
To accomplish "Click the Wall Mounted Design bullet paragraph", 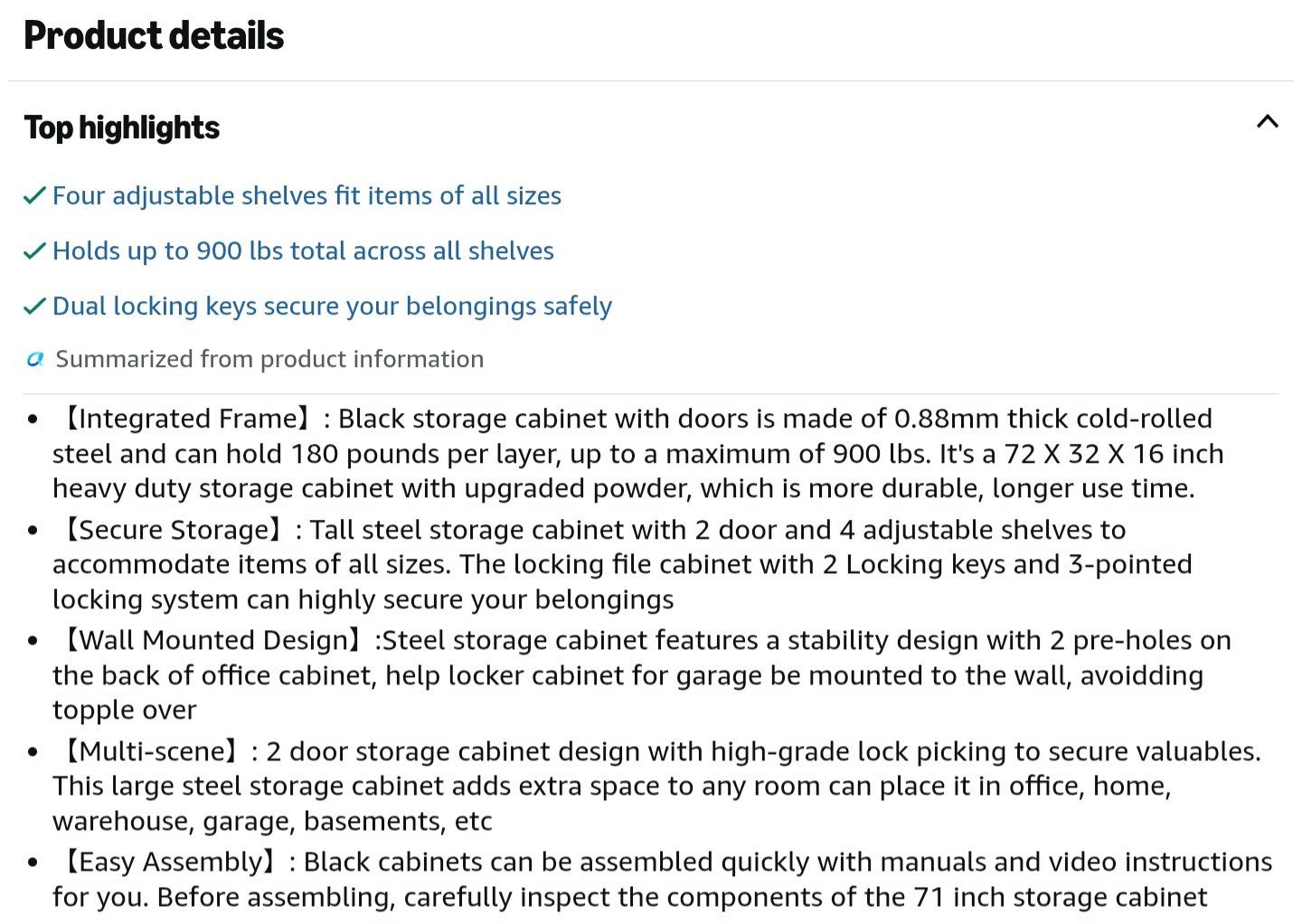I will pos(642,675).
